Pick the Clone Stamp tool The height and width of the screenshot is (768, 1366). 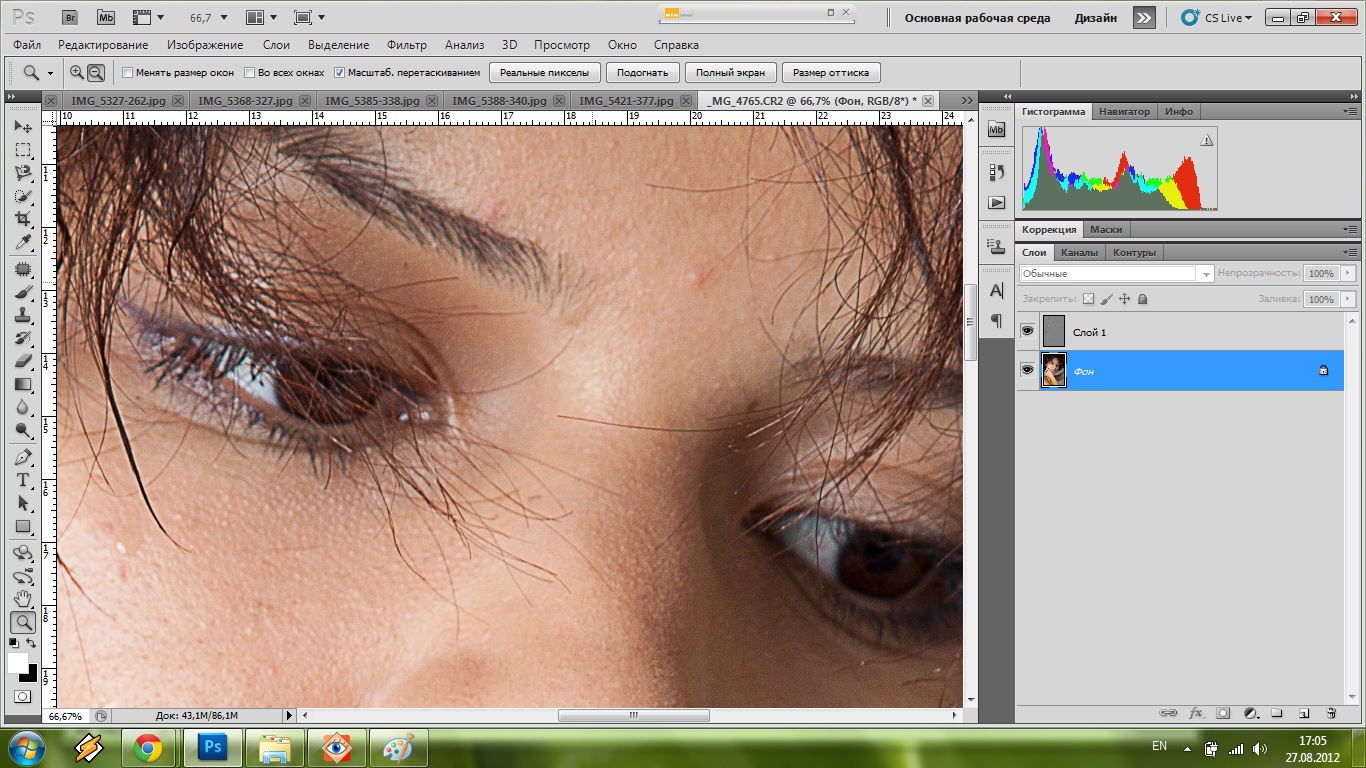coord(23,316)
